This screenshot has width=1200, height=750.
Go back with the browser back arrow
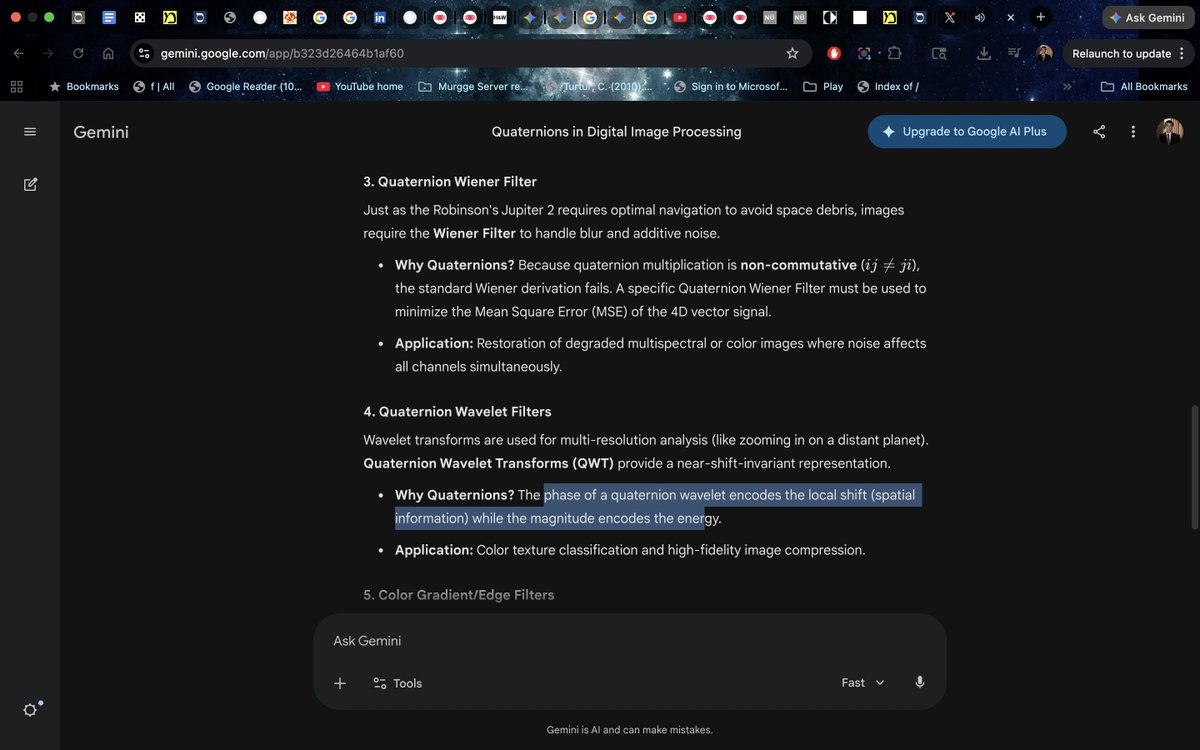(19, 54)
